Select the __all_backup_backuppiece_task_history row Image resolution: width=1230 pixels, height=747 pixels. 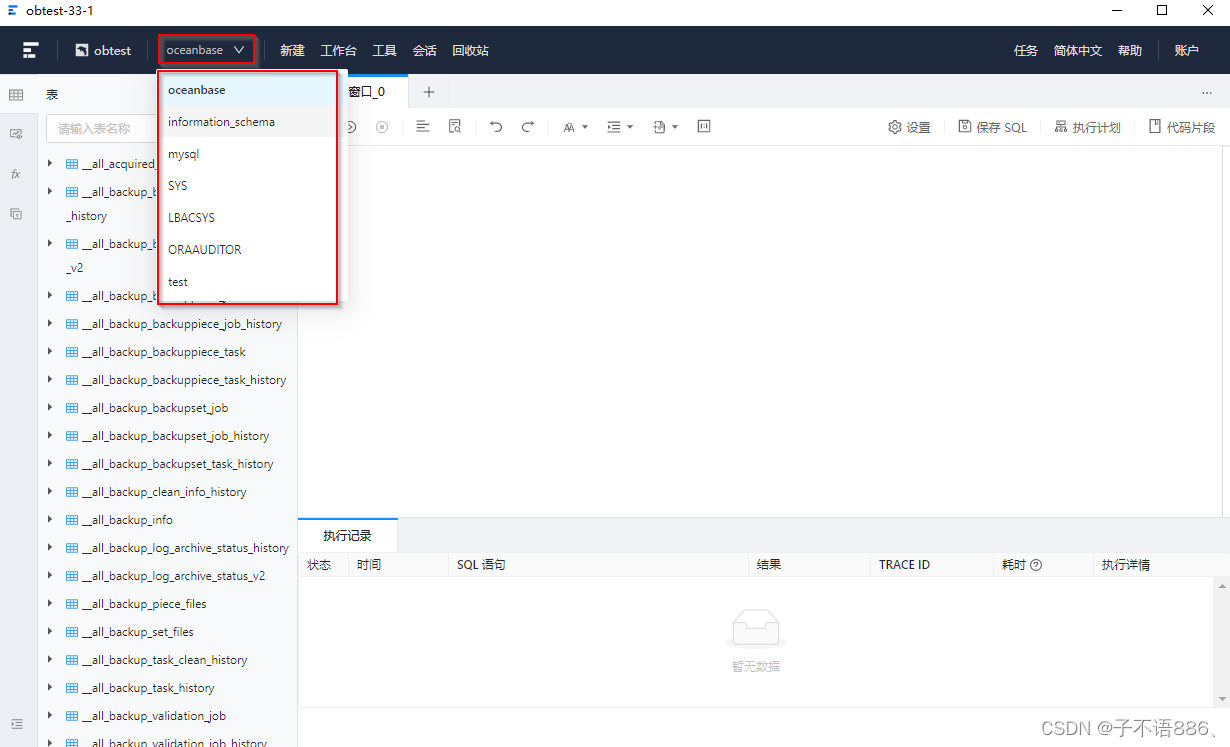click(x=168, y=380)
